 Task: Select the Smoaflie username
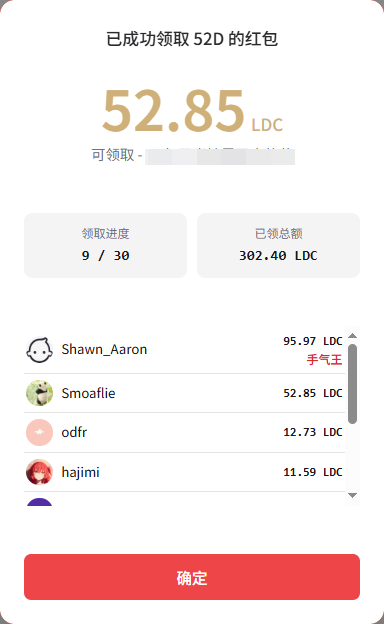point(88,393)
